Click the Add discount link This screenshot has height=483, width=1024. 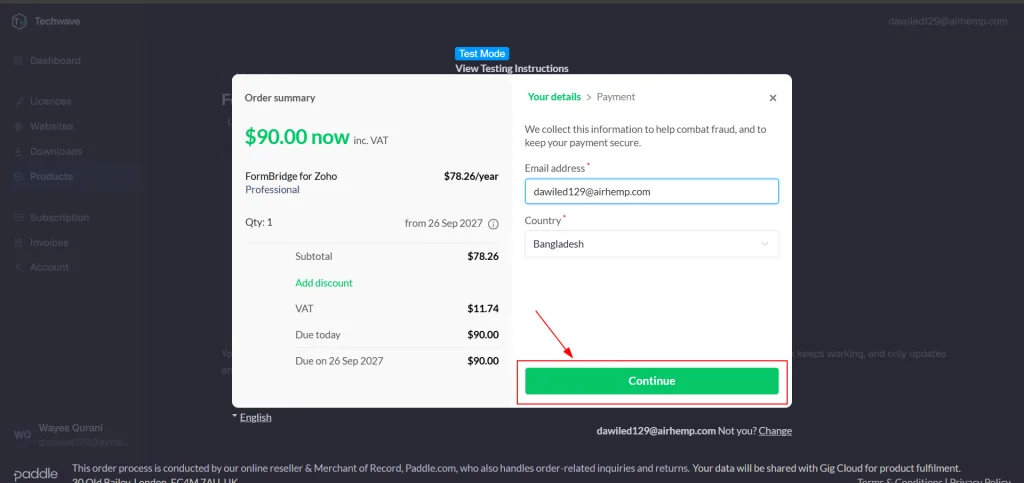click(324, 283)
